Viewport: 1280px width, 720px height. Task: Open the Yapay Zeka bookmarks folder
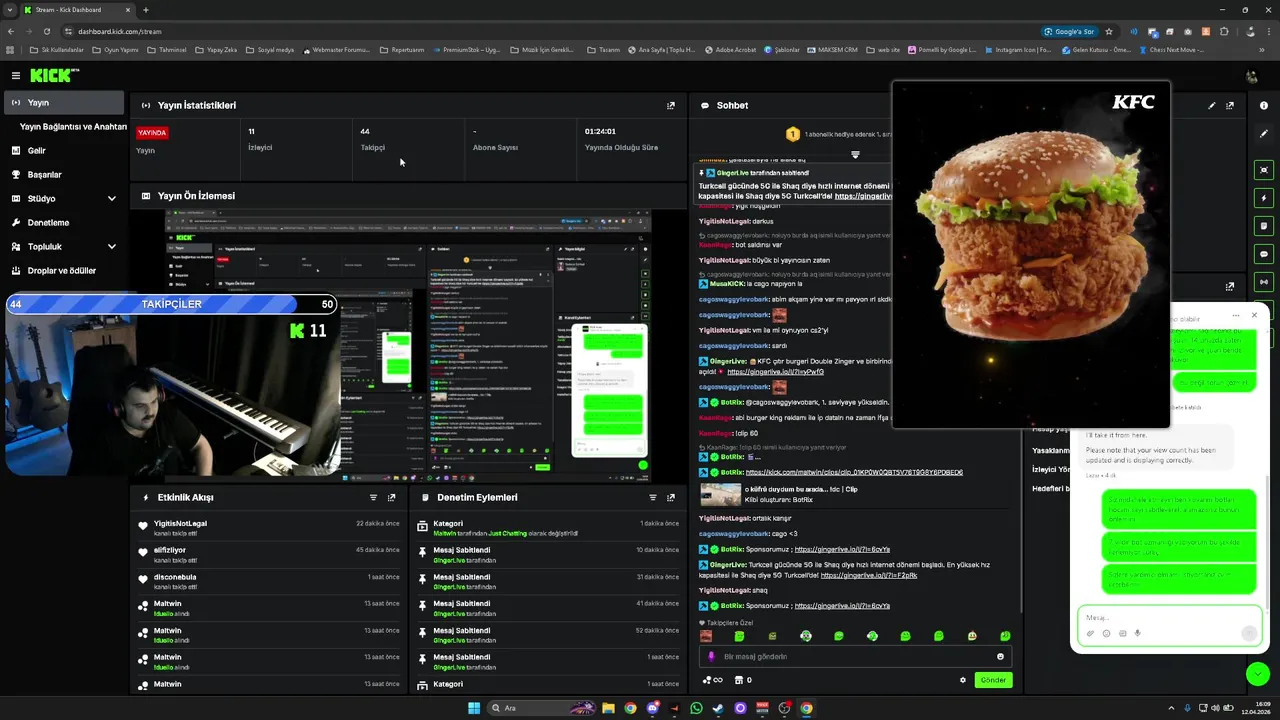(215, 49)
